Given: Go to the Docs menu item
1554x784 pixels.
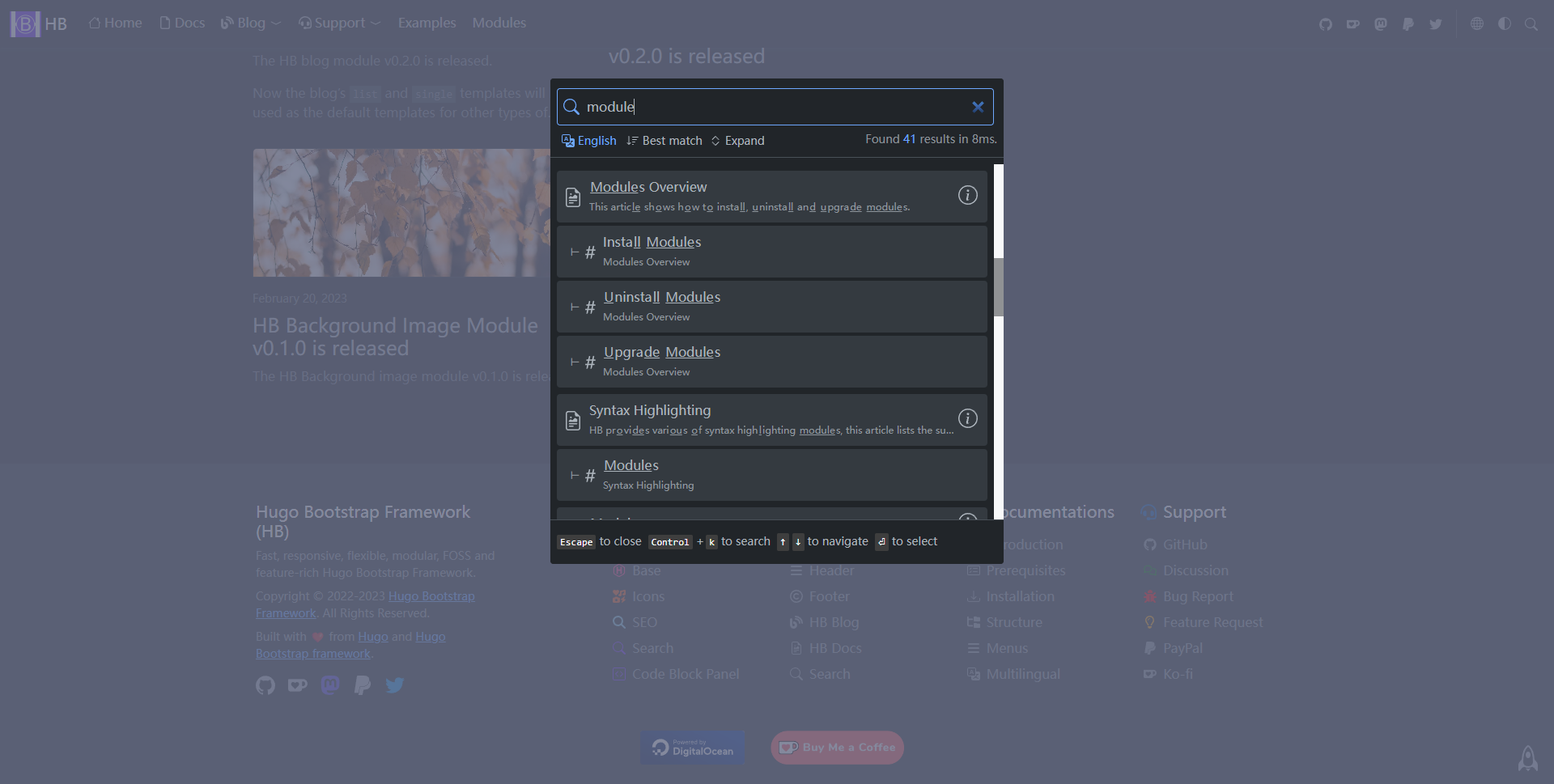Looking at the screenshot, I should (182, 23).
